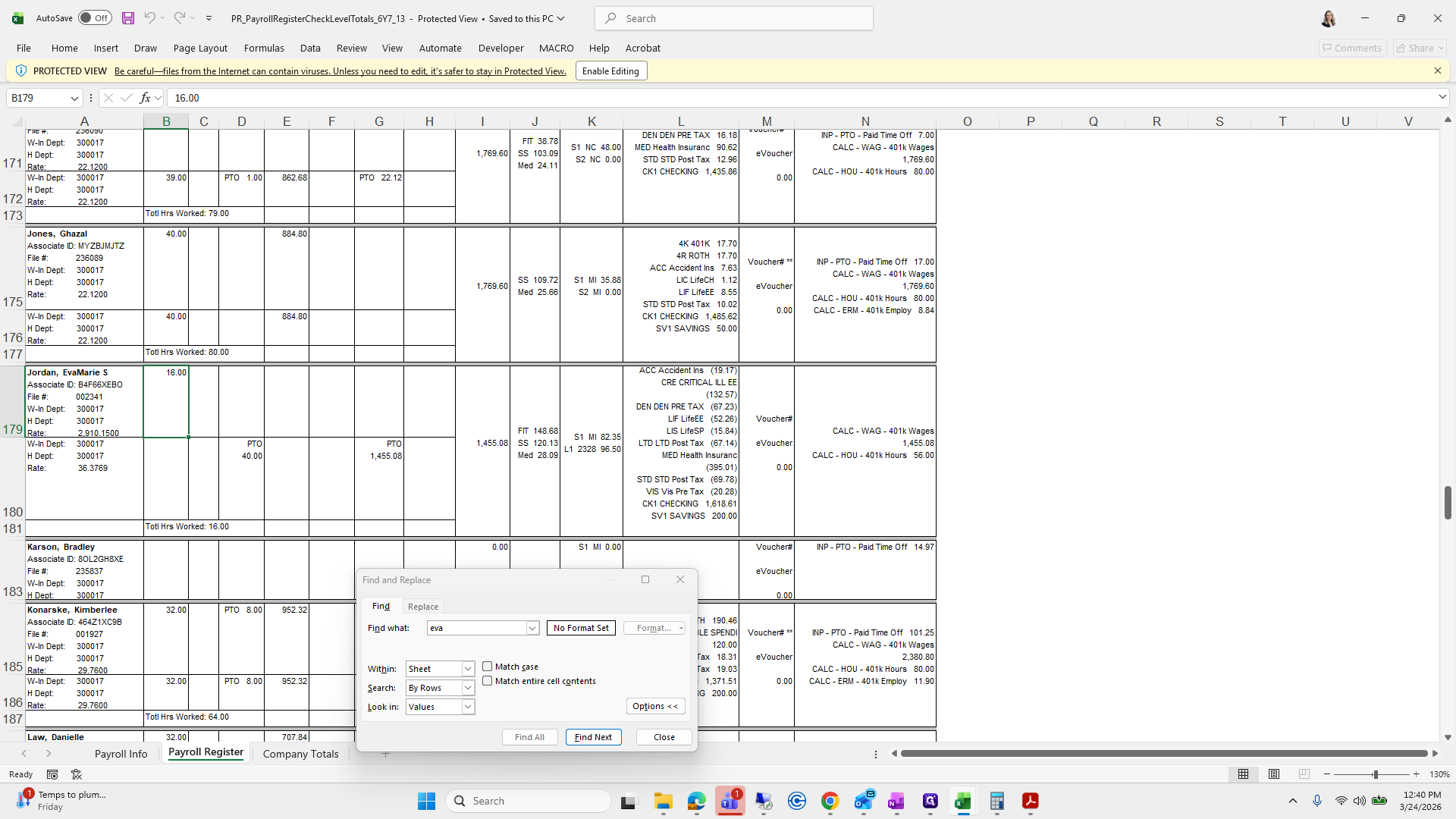Switch to Company Totals sheet tab
1456x819 pixels.
click(x=300, y=754)
